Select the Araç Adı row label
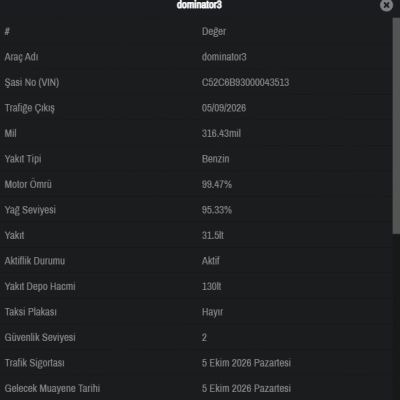Screen dimensions: 400x400 21,57
